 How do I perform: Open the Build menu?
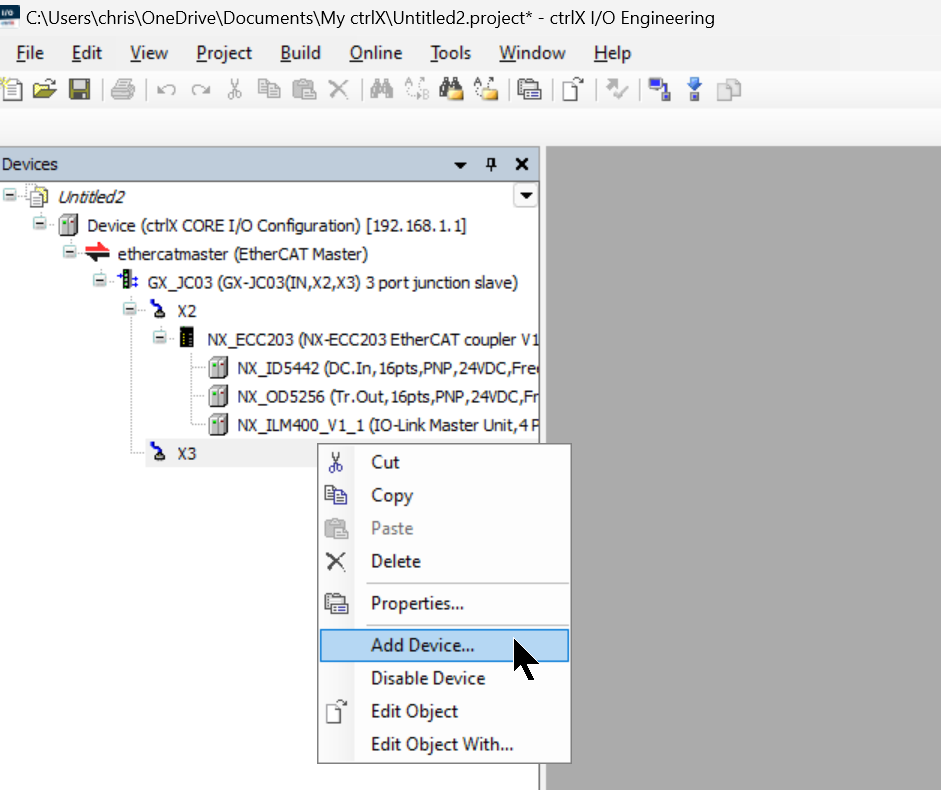pyautogui.click(x=301, y=53)
